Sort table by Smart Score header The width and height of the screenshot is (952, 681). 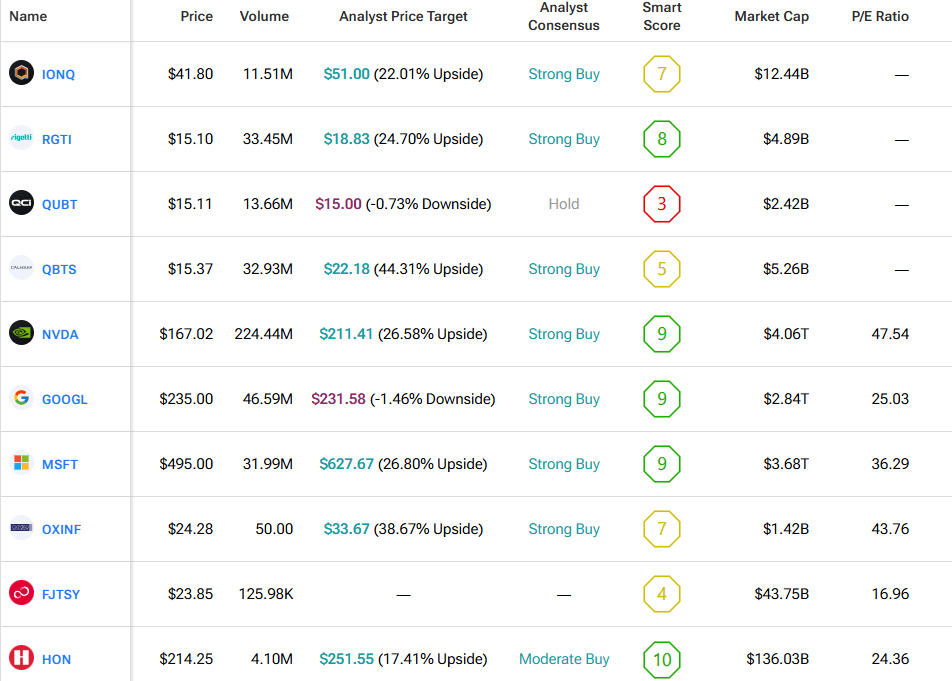click(662, 16)
